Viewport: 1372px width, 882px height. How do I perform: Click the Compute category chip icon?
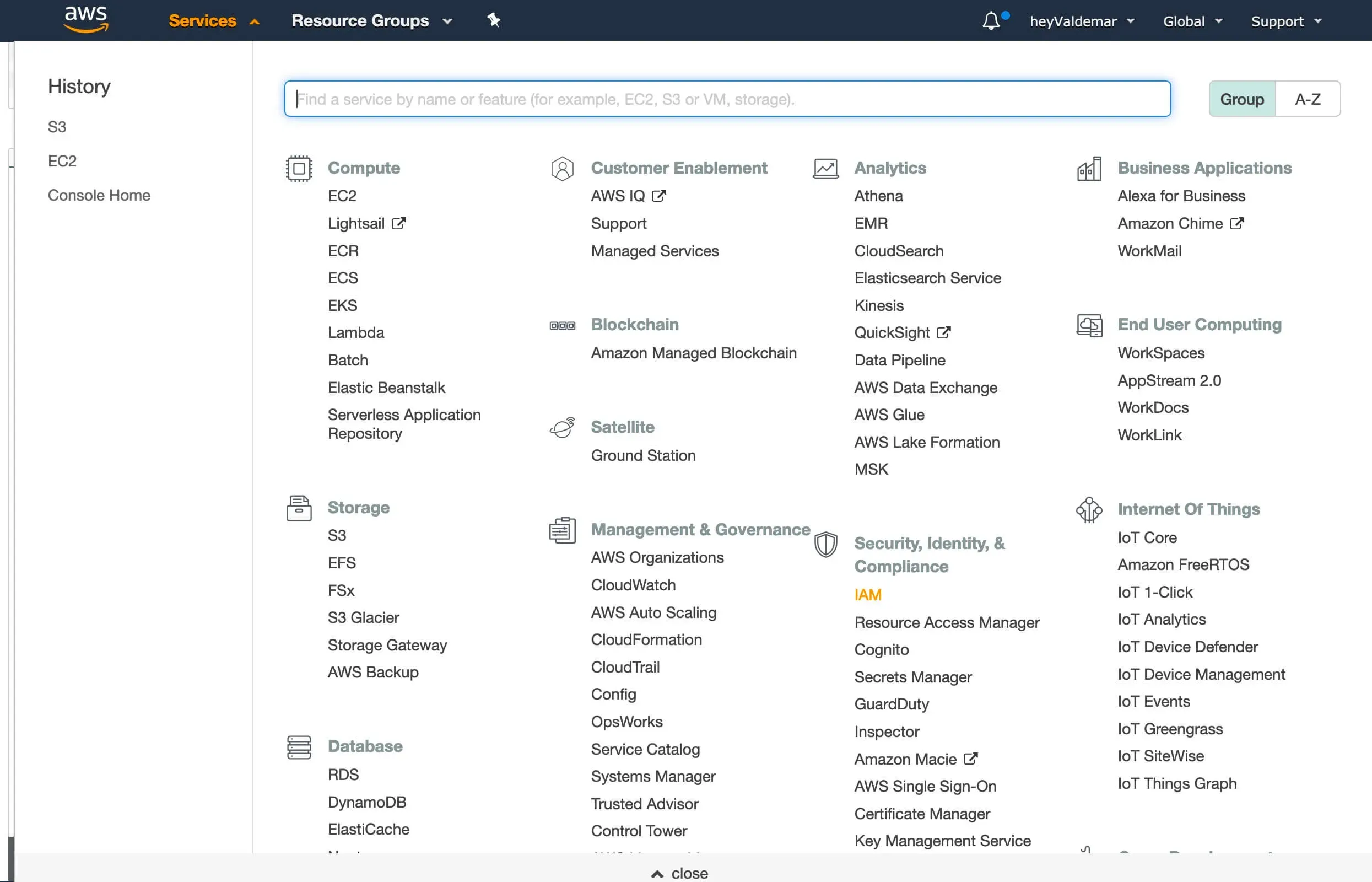[x=299, y=168]
